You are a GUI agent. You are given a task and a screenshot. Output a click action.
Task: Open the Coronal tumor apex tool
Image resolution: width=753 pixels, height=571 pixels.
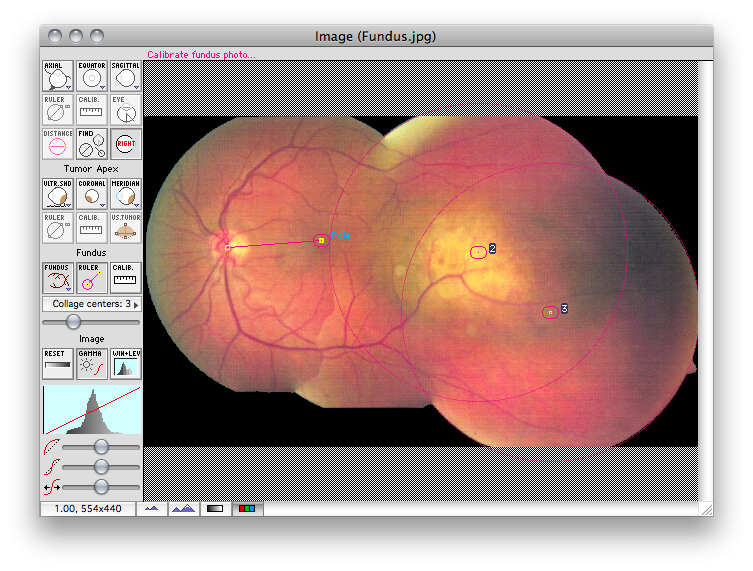91,194
